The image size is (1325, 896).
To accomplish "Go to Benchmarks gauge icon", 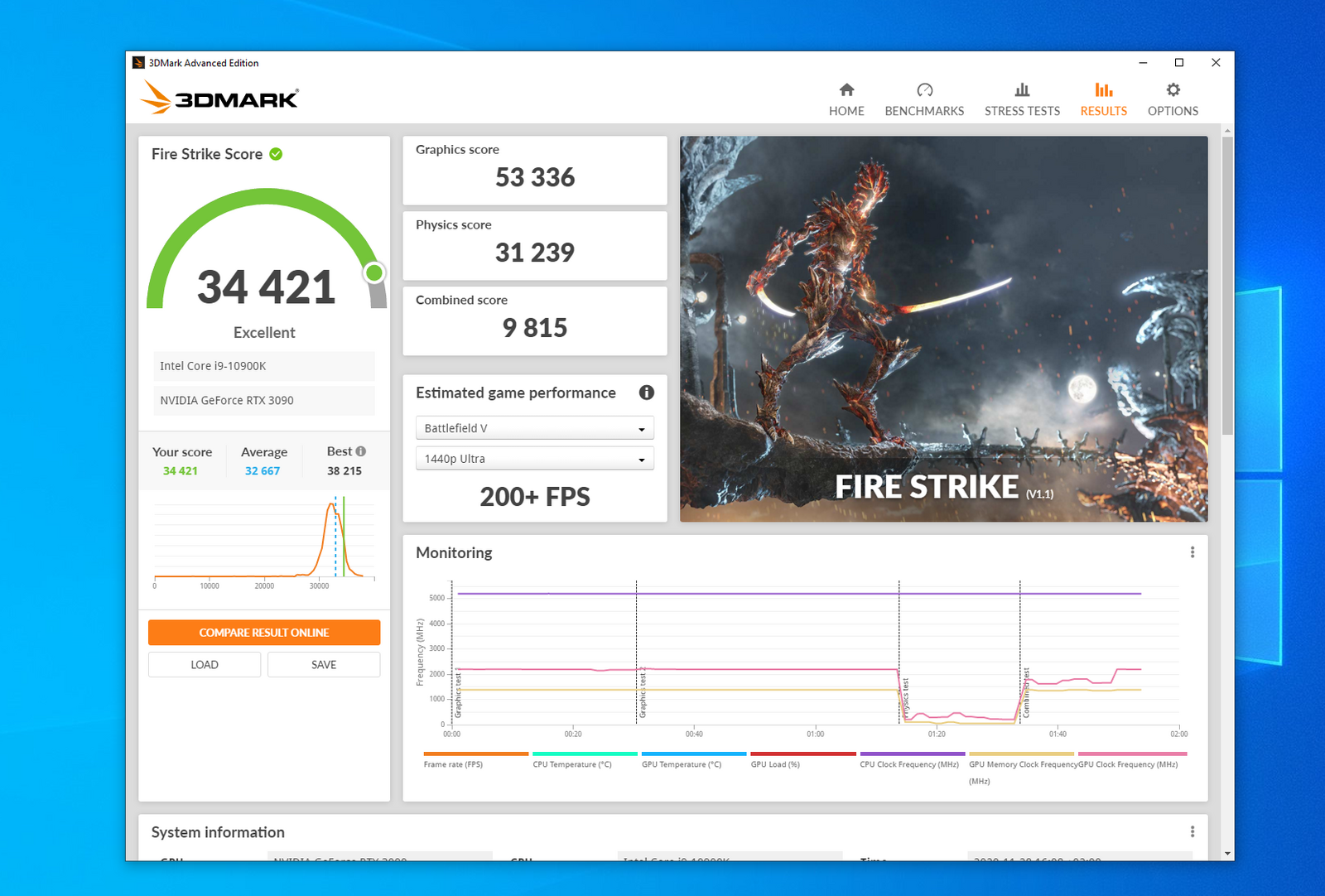I will (x=924, y=89).
